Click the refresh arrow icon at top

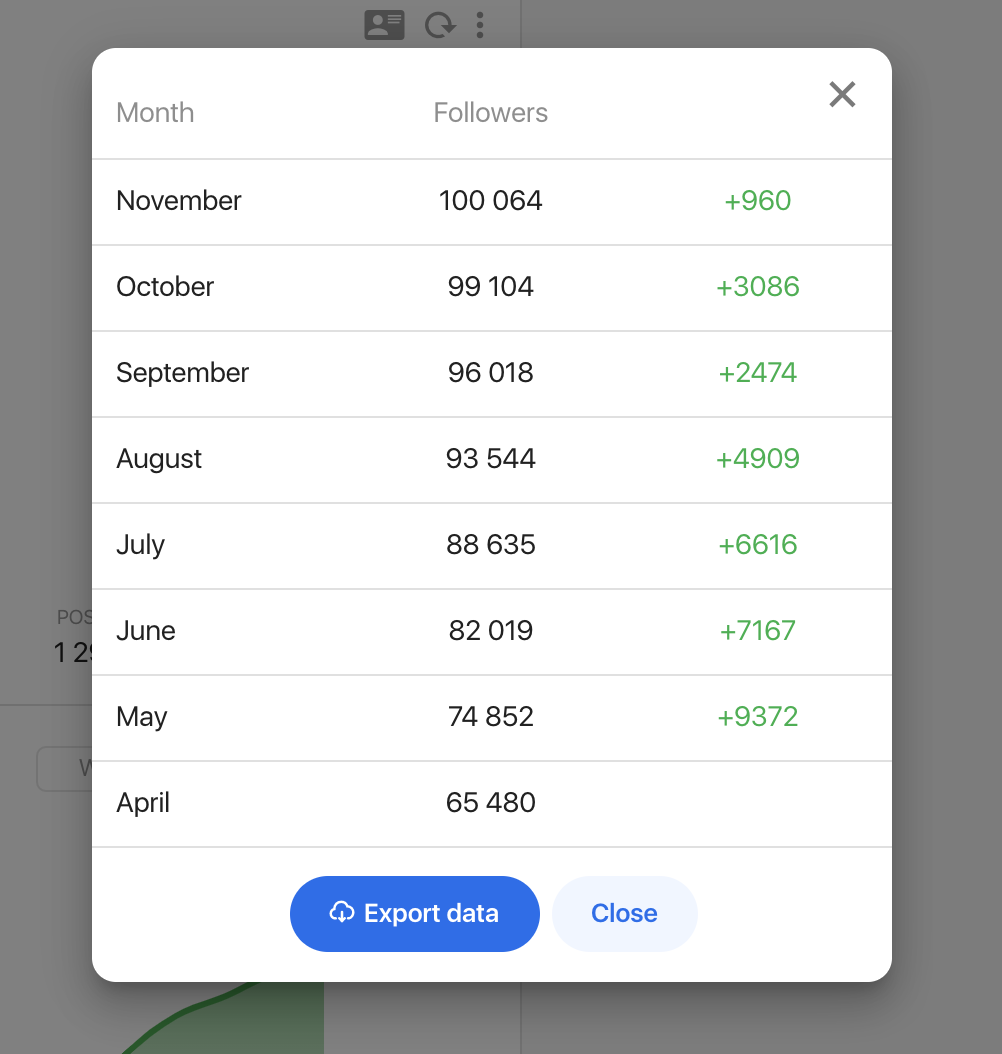click(x=439, y=24)
